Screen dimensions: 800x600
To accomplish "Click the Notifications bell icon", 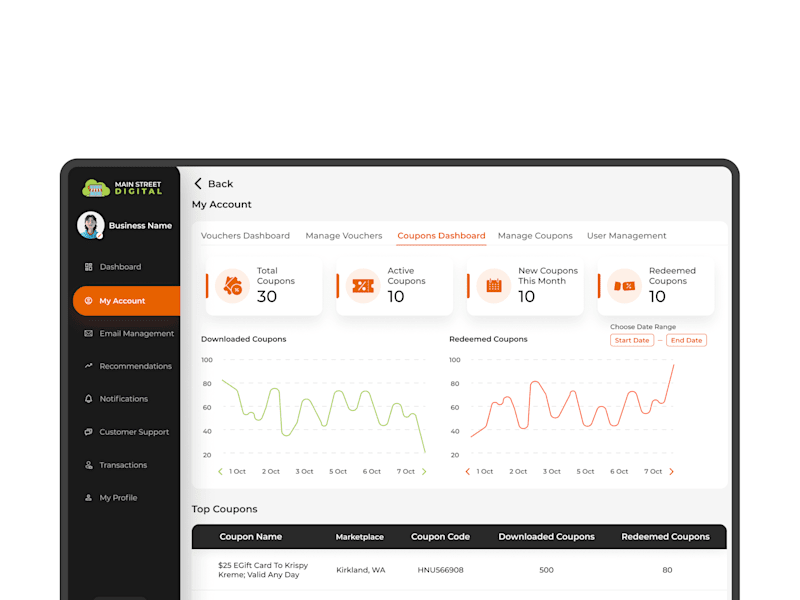I will point(88,398).
